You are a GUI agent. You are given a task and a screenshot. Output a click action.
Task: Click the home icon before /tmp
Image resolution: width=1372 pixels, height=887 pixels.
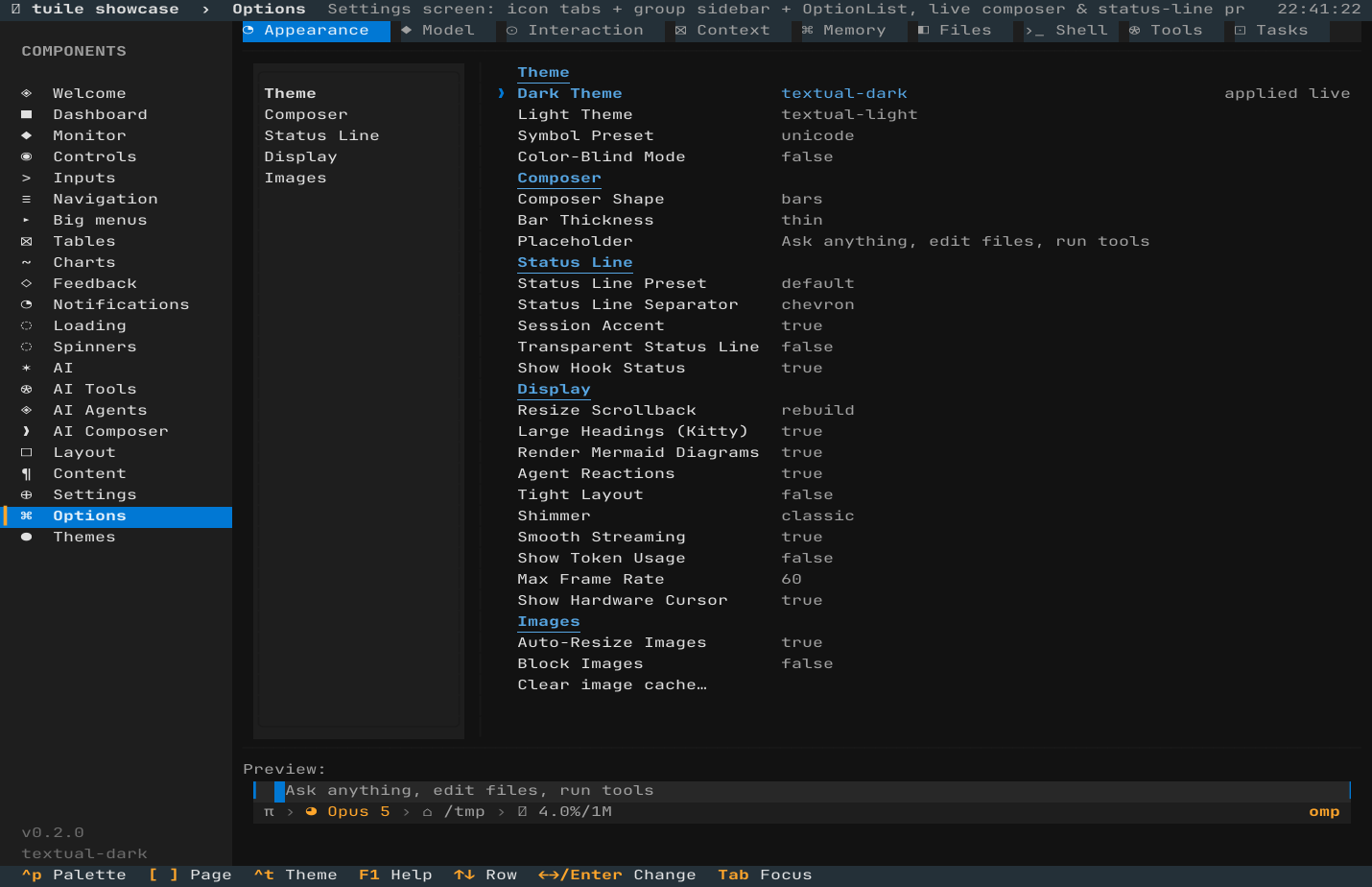tap(427, 811)
